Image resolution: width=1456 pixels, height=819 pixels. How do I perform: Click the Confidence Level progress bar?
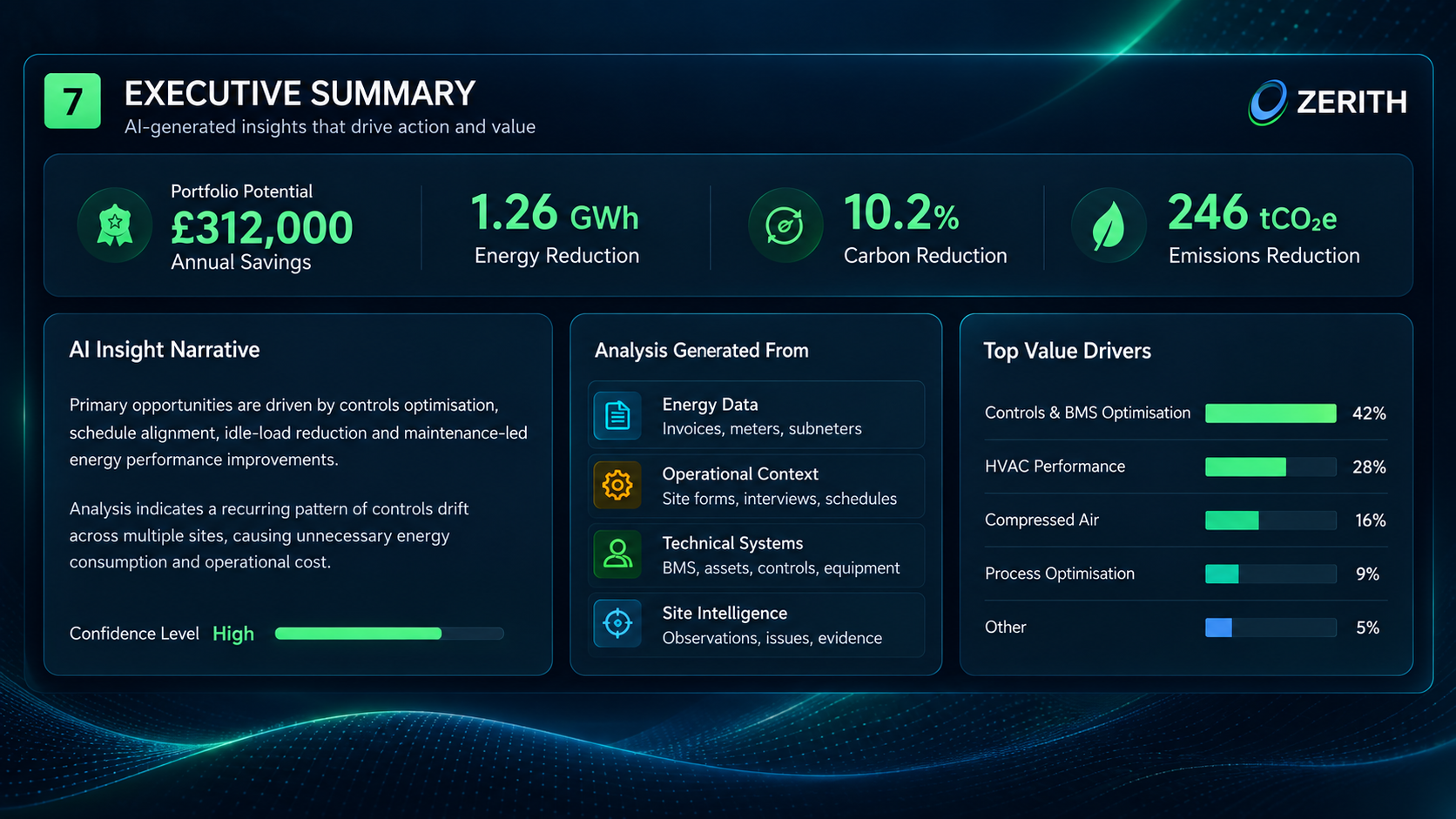(389, 634)
